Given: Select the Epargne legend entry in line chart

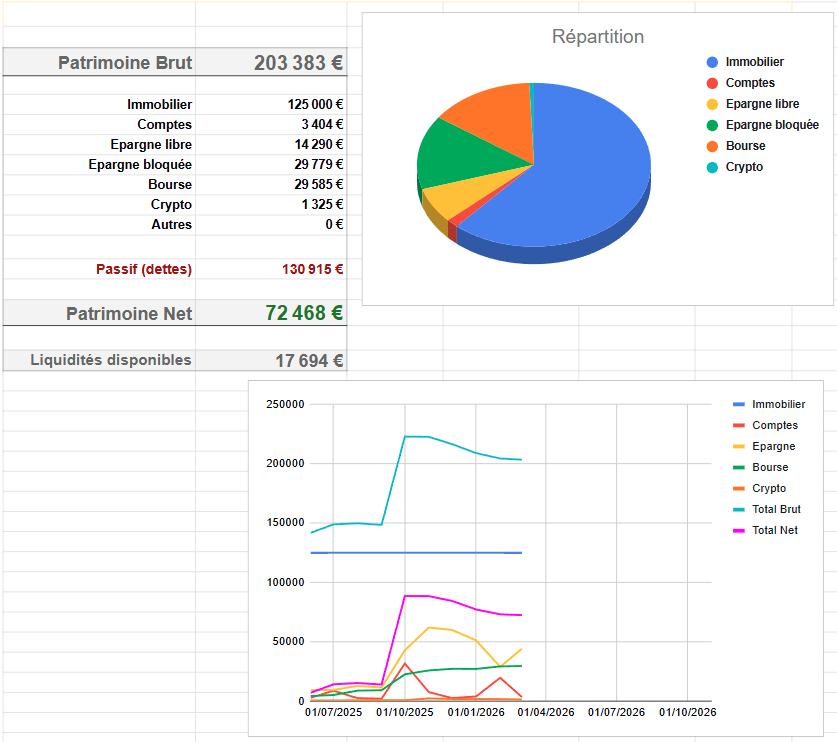Looking at the screenshot, I should point(773,446).
